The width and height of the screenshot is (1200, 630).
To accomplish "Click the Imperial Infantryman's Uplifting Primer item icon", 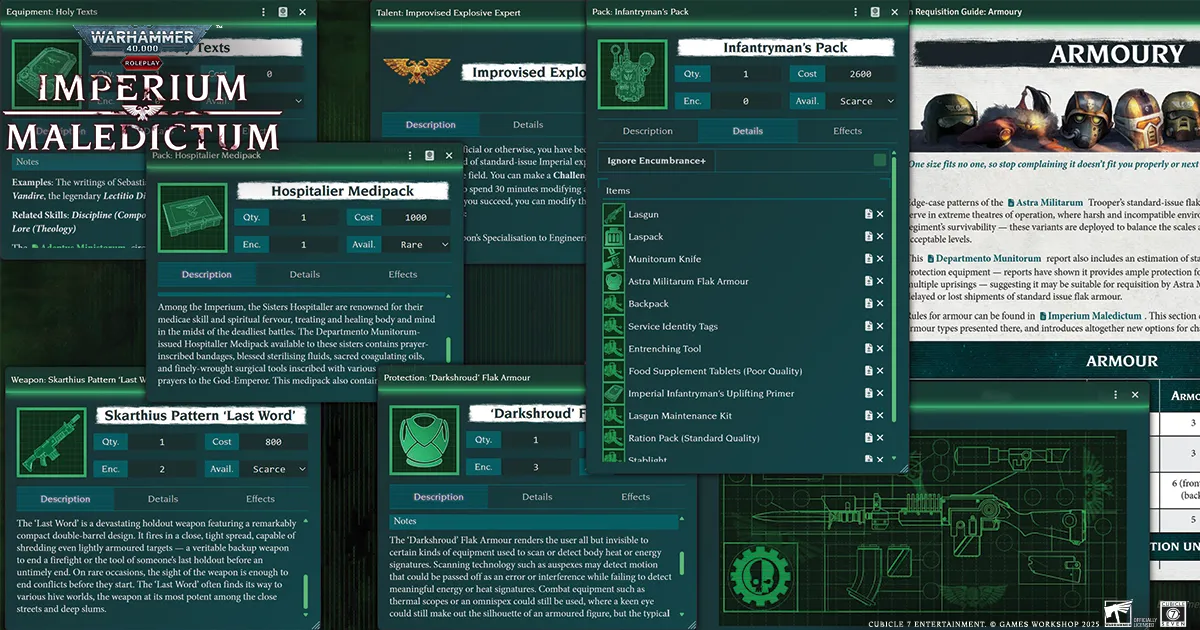I will 613,393.
